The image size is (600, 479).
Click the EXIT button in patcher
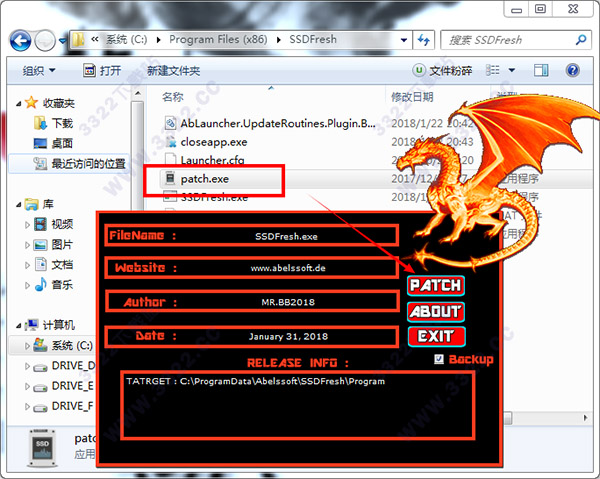[436, 336]
